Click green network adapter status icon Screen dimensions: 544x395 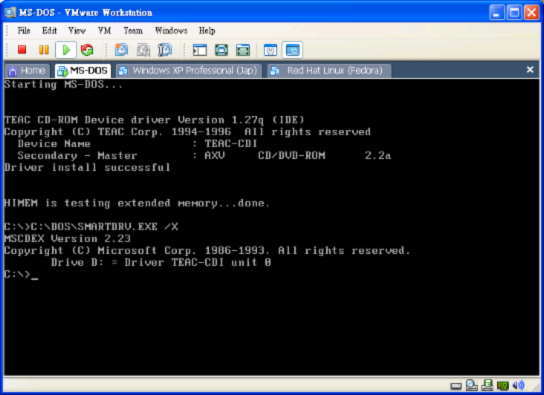point(503,385)
